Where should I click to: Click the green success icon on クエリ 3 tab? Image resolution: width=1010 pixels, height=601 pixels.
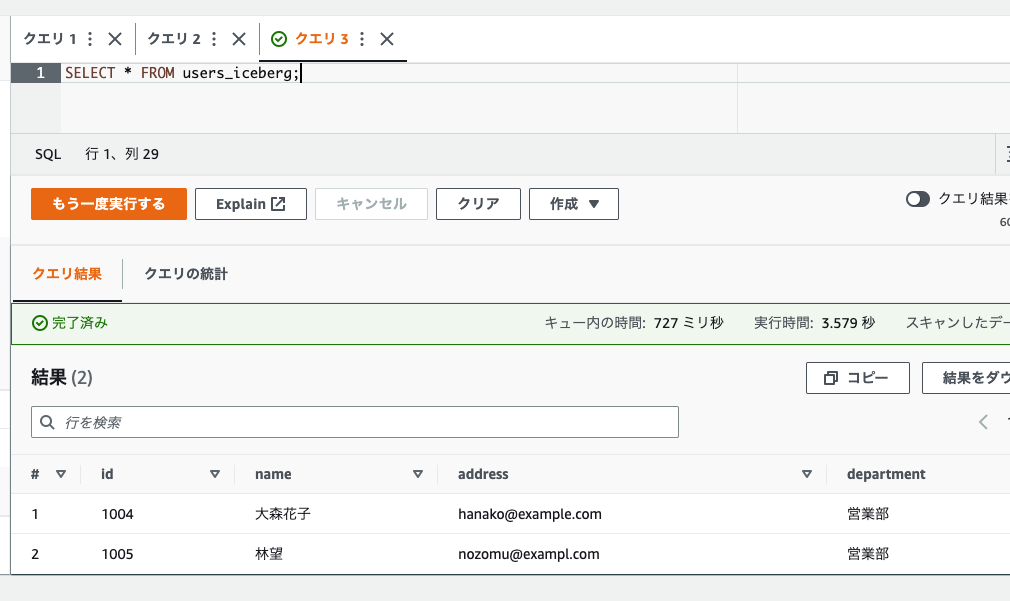point(279,39)
